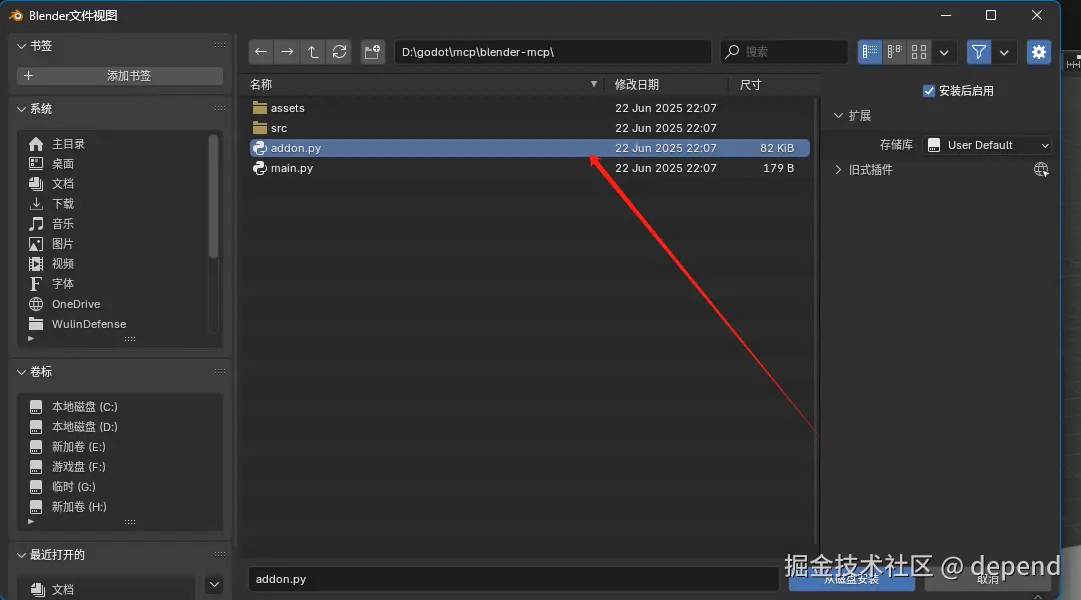This screenshot has height=600, width=1081.
Task: Select the assets folder
Action: click(529, 108)
